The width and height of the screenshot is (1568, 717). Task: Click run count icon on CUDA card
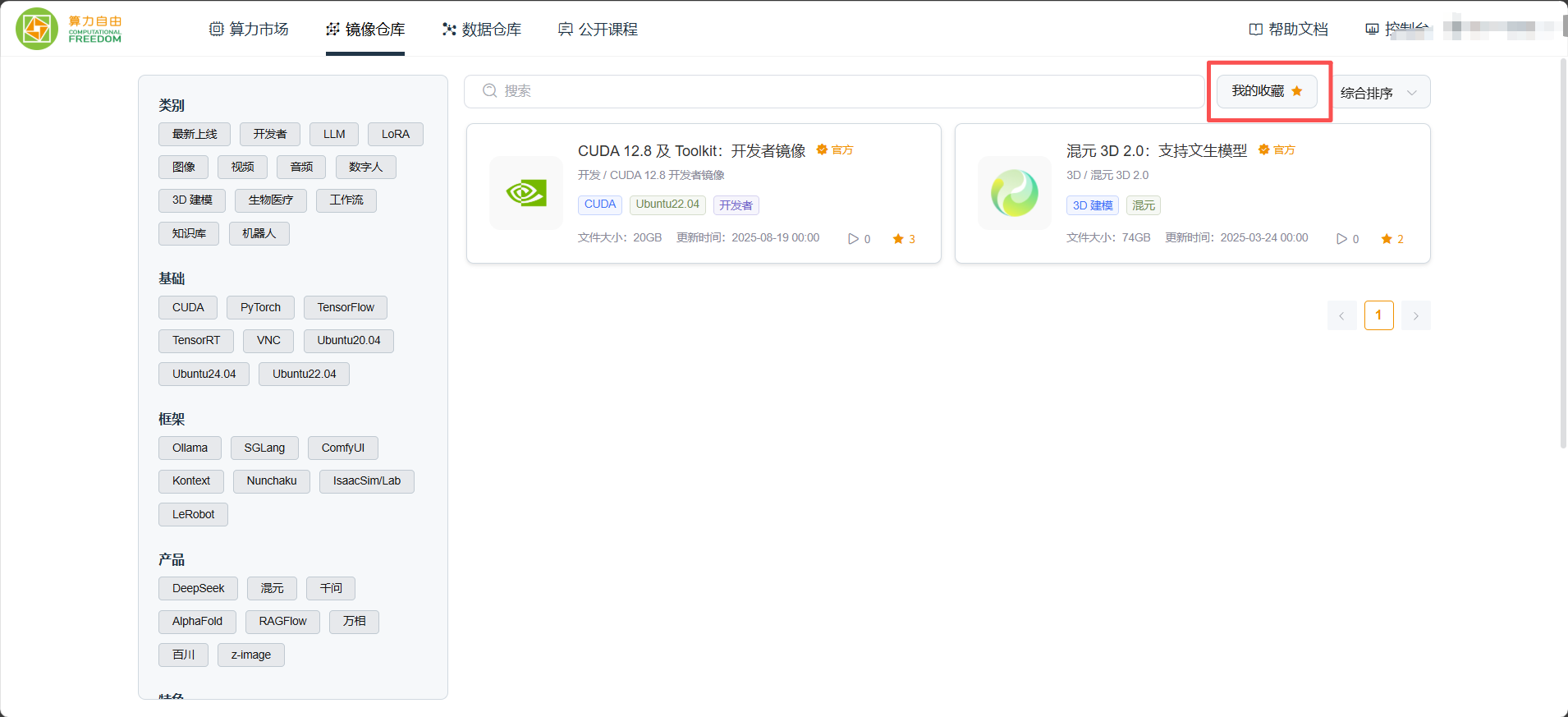click(x=853, y=239)
